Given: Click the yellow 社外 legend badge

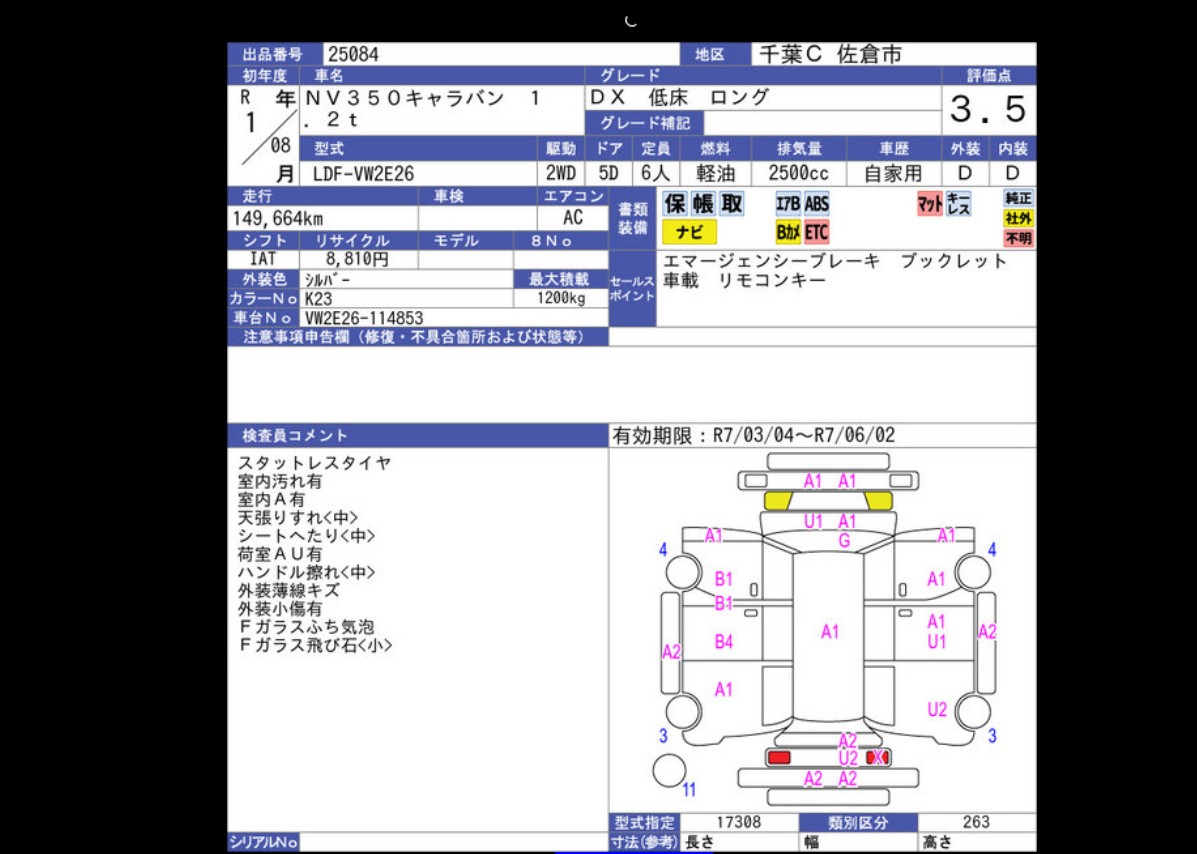Looking at the screenshot, I should (x=1019, y=218).
